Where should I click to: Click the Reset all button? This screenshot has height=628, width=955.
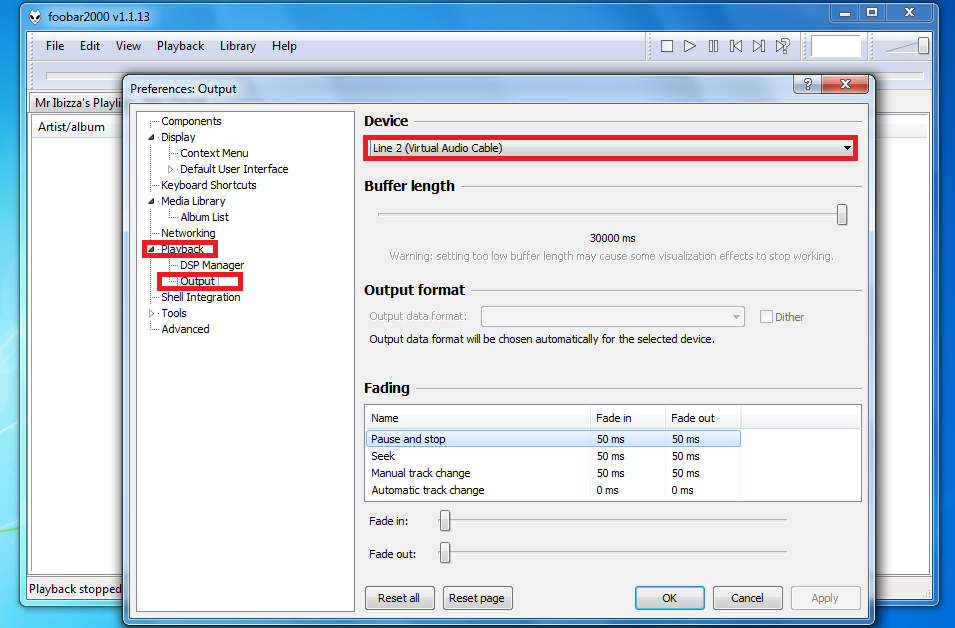(400, 598)
